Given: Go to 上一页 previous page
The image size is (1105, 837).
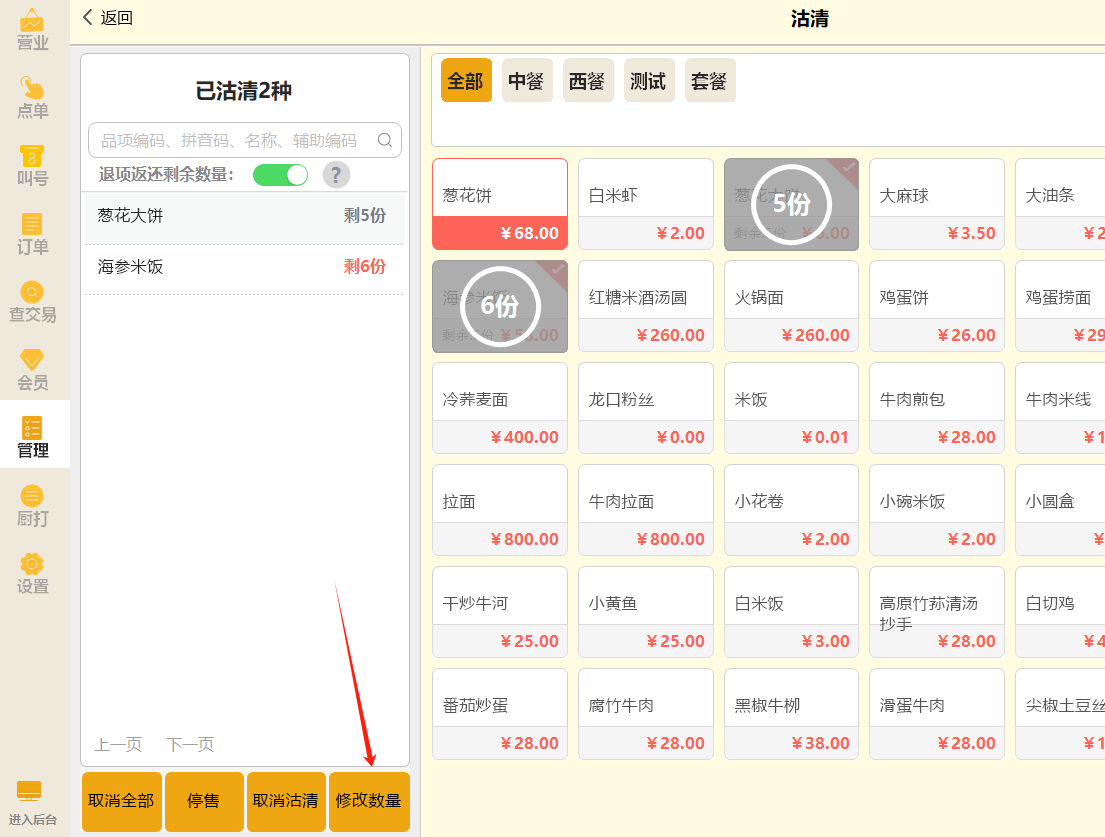Looking at the screenshot, I should pos(118,745).
